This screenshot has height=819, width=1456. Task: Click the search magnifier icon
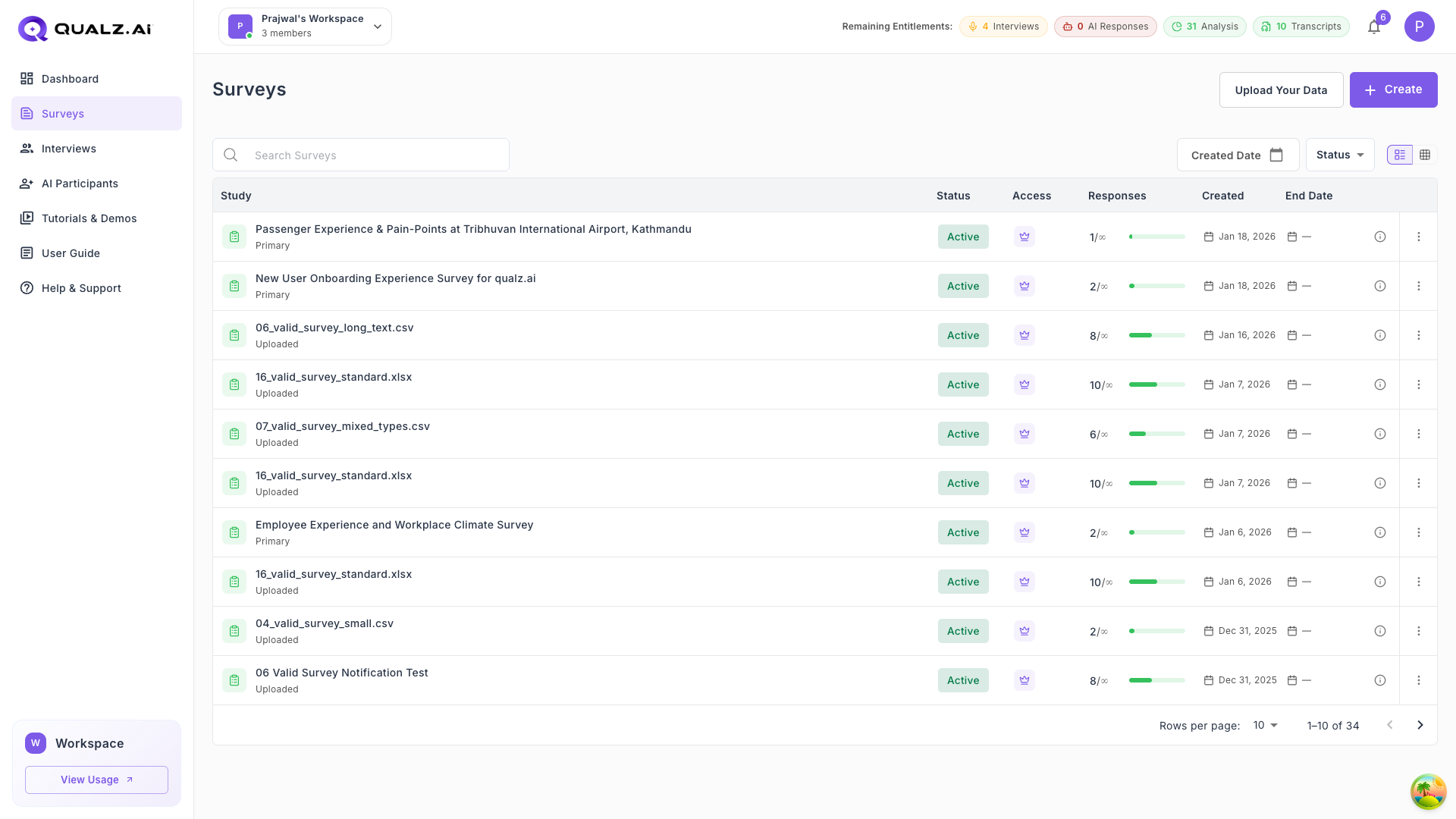point(231,155)
